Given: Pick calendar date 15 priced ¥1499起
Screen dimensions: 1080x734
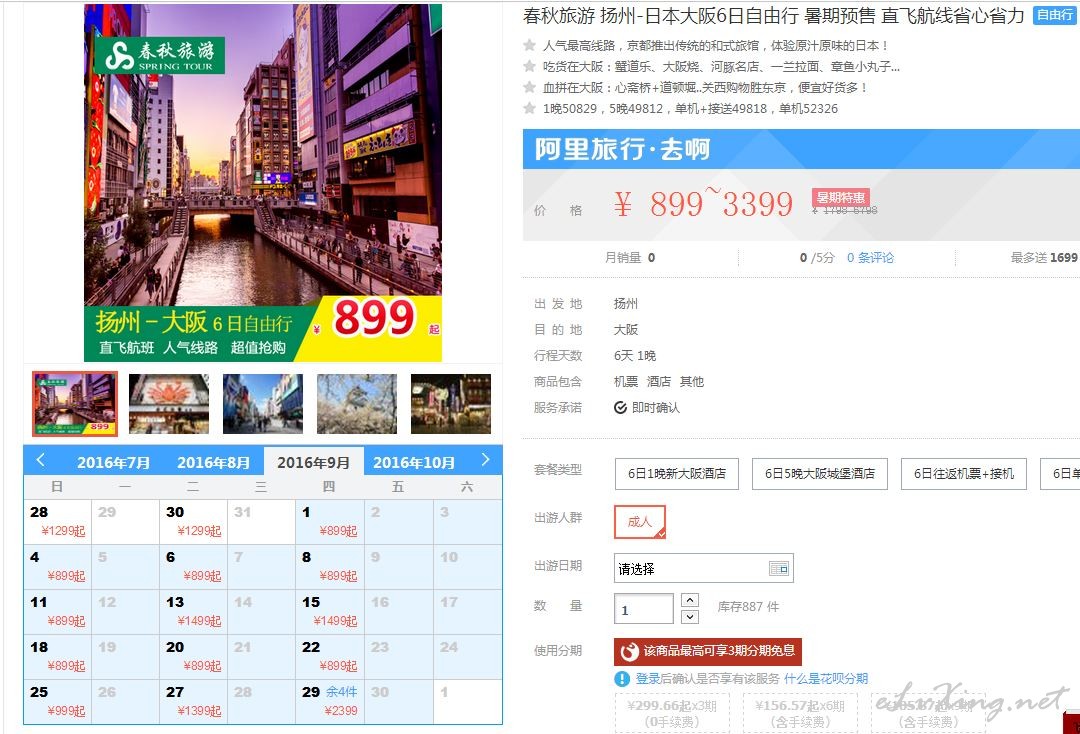Looking at the screenshot, I should tap(330, 611).
